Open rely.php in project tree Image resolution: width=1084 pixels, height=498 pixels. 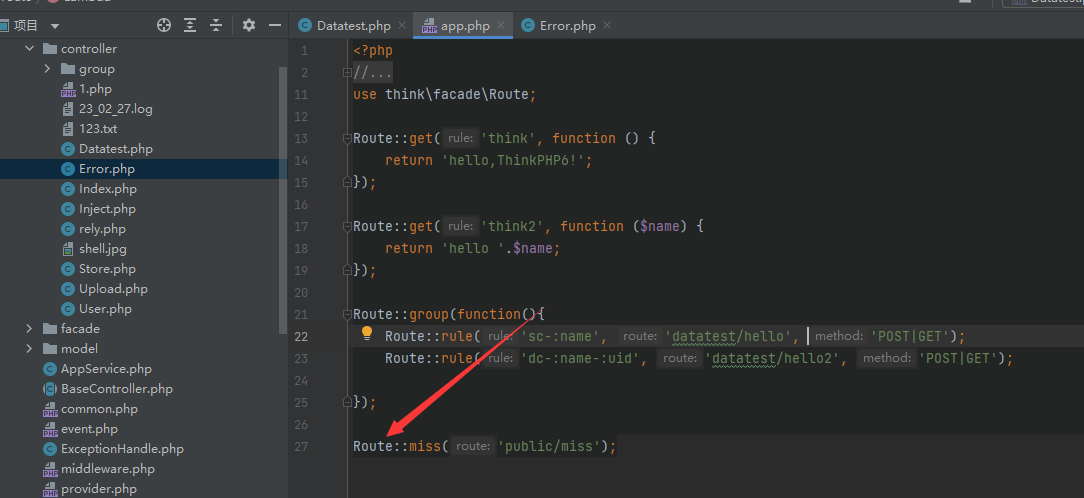[102, 229]
